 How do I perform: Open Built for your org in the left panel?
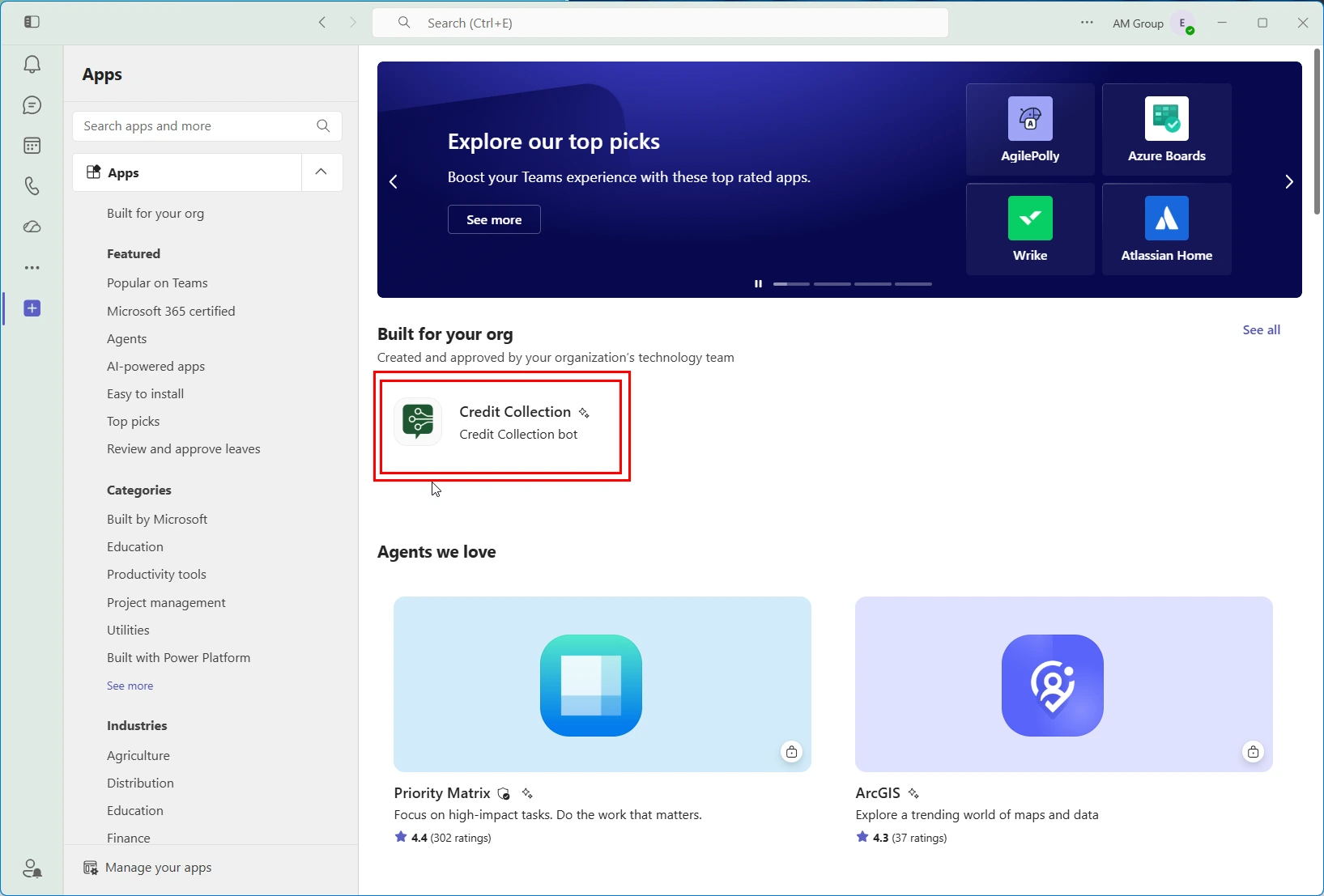pyautogui.click(x=155, y=214)
